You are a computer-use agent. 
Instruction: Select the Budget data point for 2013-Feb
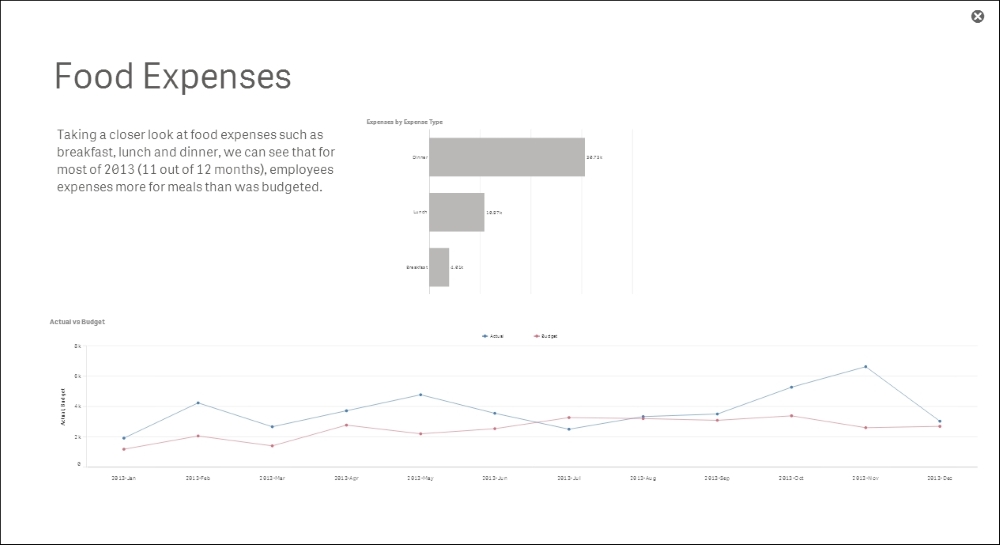click(x=198, y=436)
